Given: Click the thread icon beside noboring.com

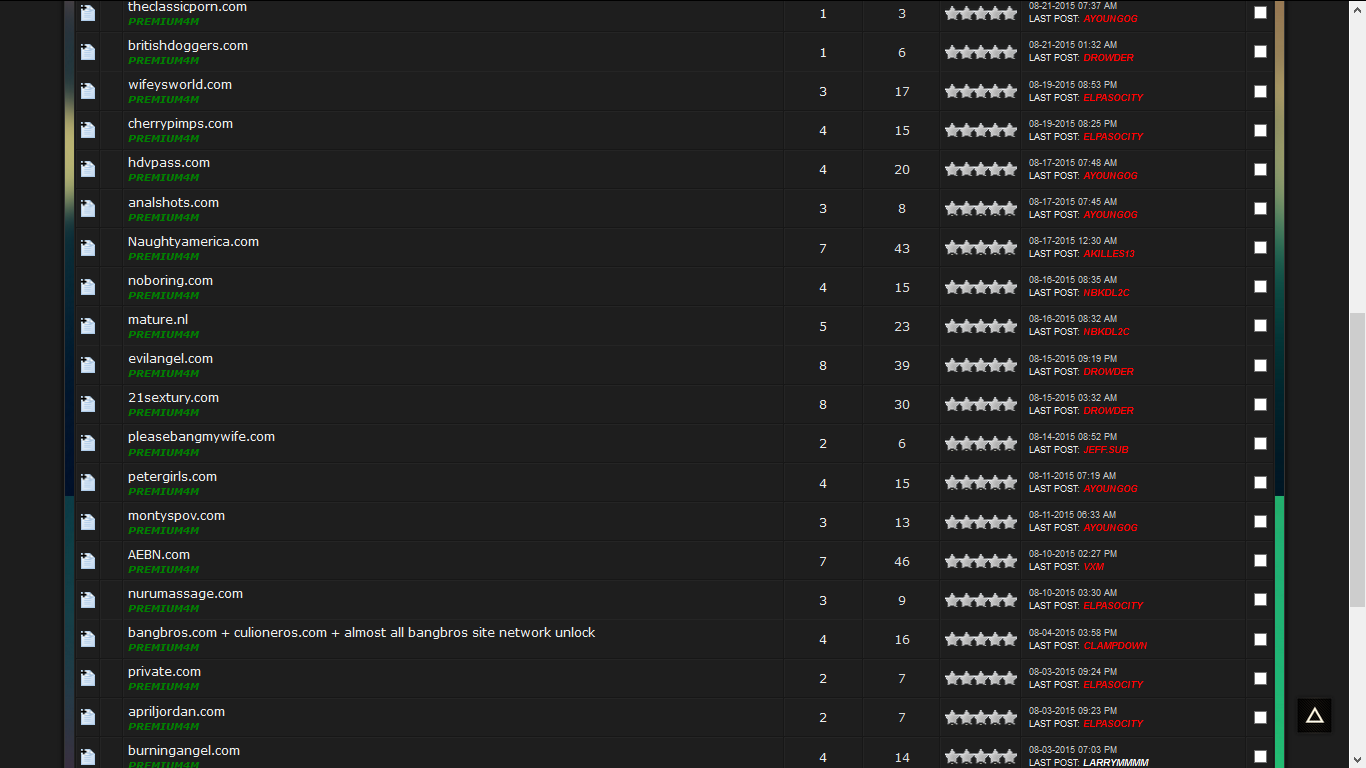Looking at the screenshot, I should (88, 287).
